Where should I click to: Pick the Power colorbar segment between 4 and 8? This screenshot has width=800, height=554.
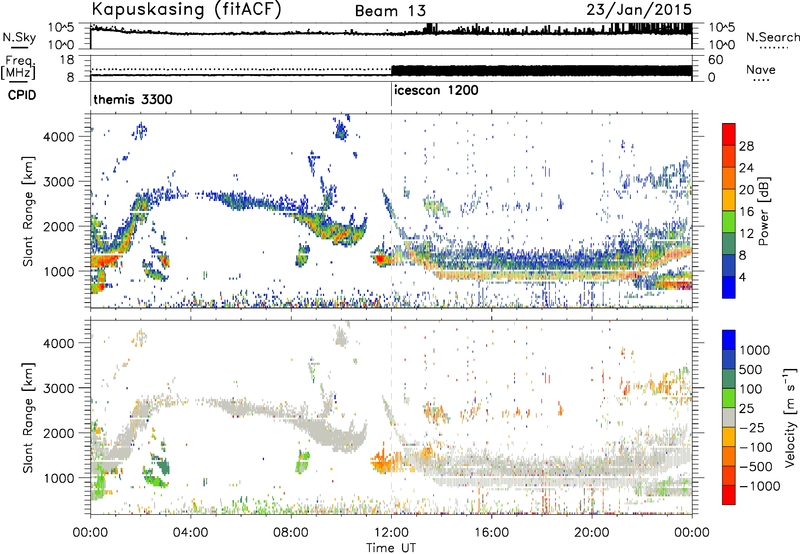point(729,266)
